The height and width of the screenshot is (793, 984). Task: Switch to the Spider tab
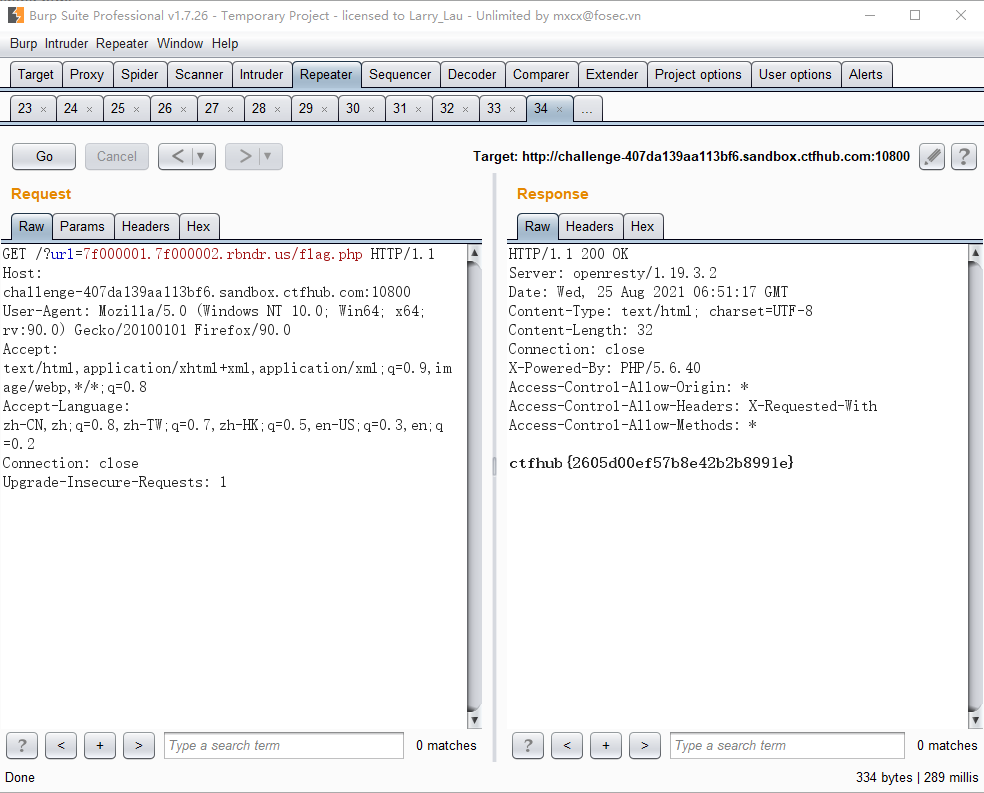[139, 74]
